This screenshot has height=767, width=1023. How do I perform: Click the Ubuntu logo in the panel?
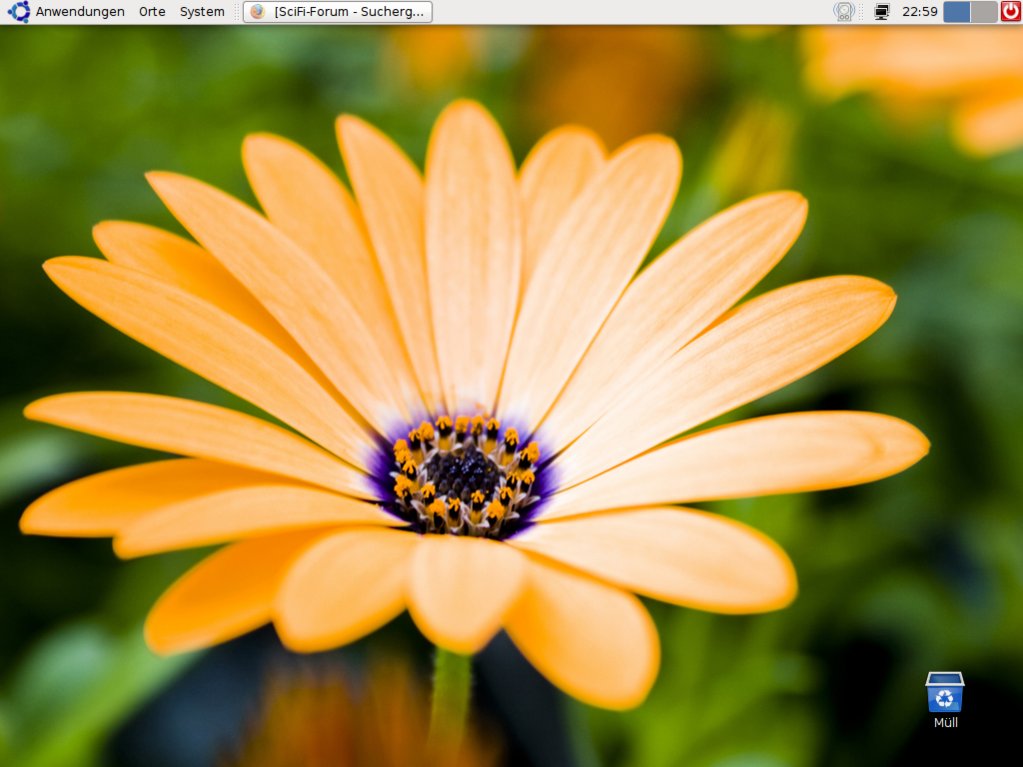(19, 12)
